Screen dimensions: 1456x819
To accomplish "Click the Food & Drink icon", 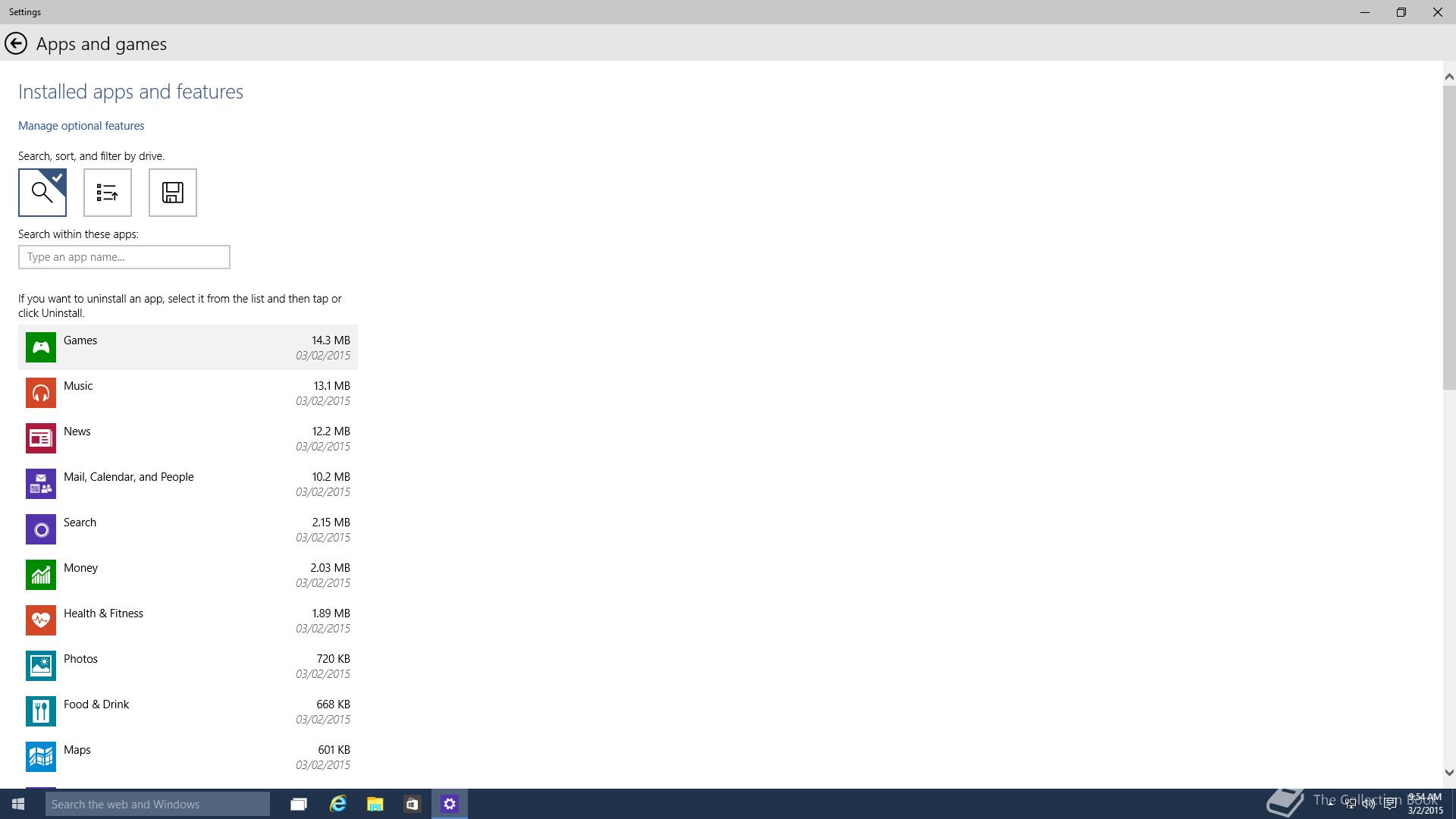I will [x=41, y=711].
